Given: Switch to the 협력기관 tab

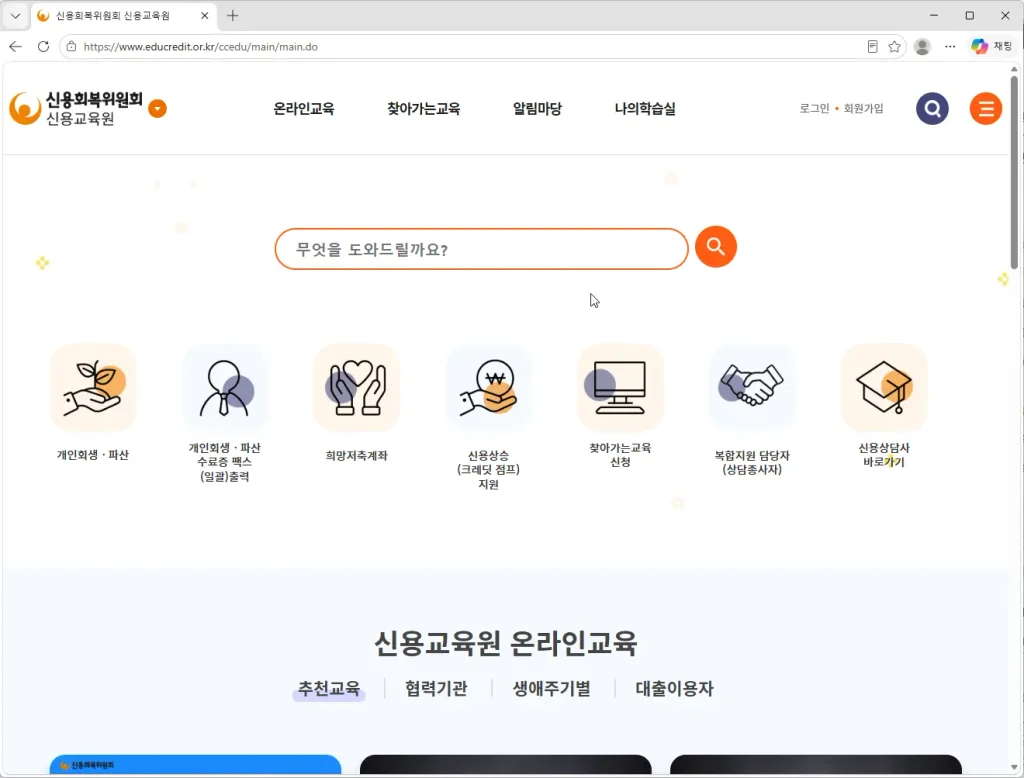Looking at the screenshot, I should [x=436, y=689].
